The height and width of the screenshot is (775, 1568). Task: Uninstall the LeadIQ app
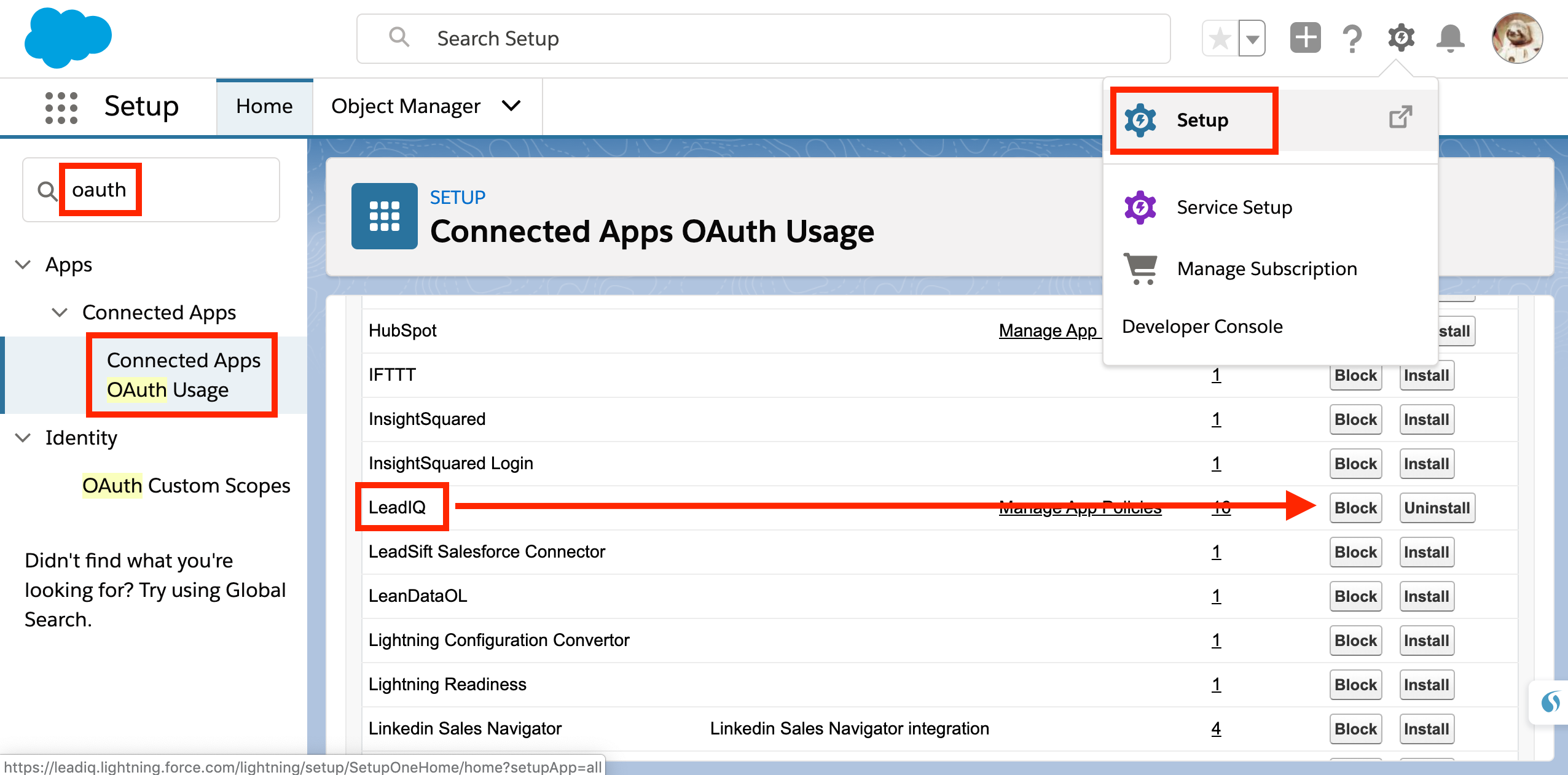pyautogui.click(x=1437, y=508)
